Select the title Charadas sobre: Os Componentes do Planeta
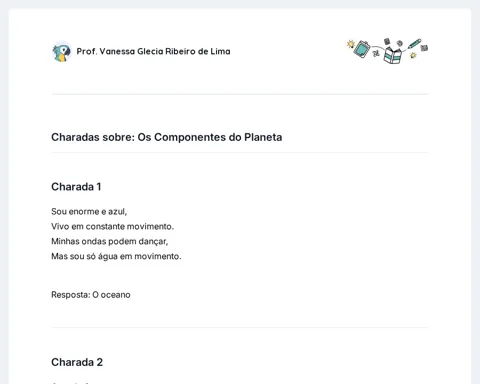Screen dimensions: 480x384 pyautogui.click(x=167, y=137)
